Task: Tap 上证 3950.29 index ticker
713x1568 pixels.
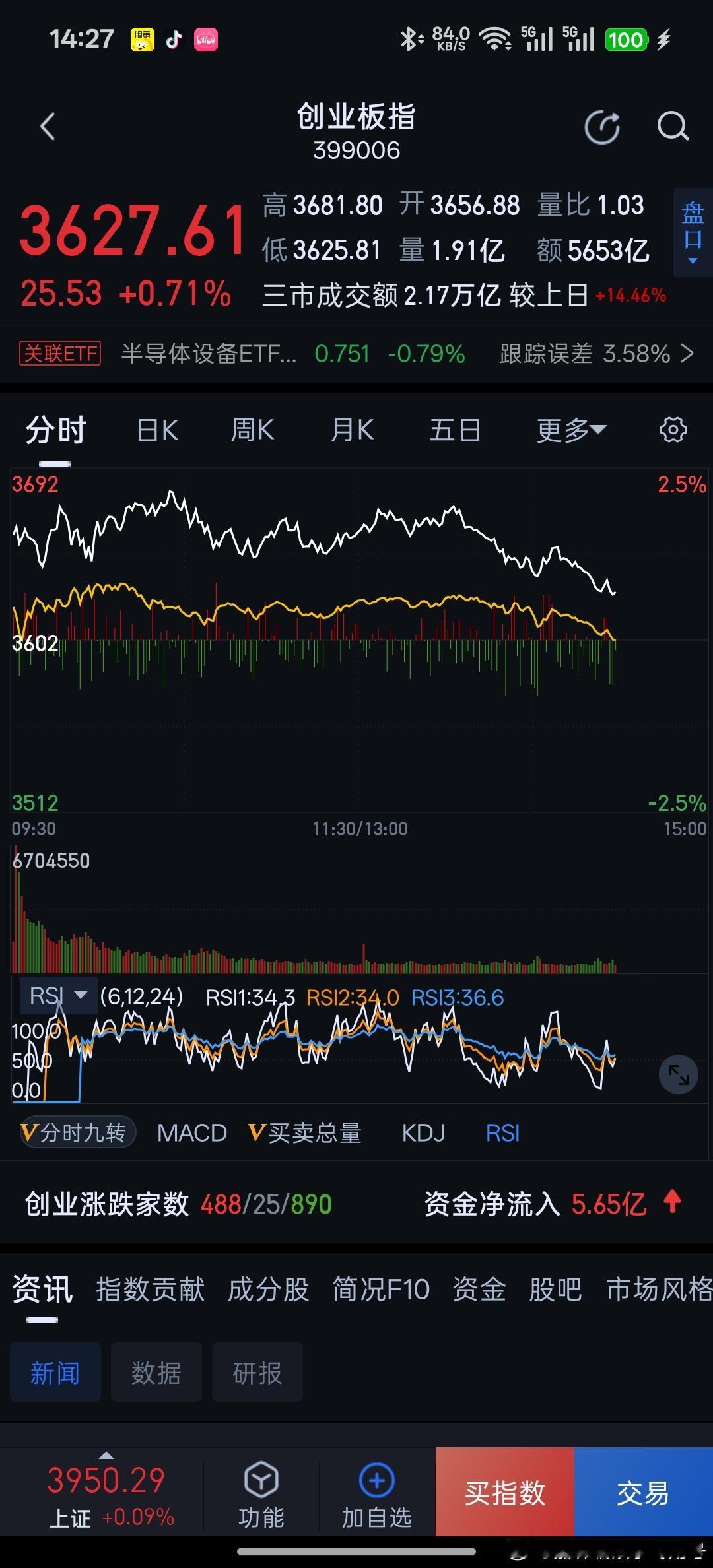Action: (x=106, y=1495)
